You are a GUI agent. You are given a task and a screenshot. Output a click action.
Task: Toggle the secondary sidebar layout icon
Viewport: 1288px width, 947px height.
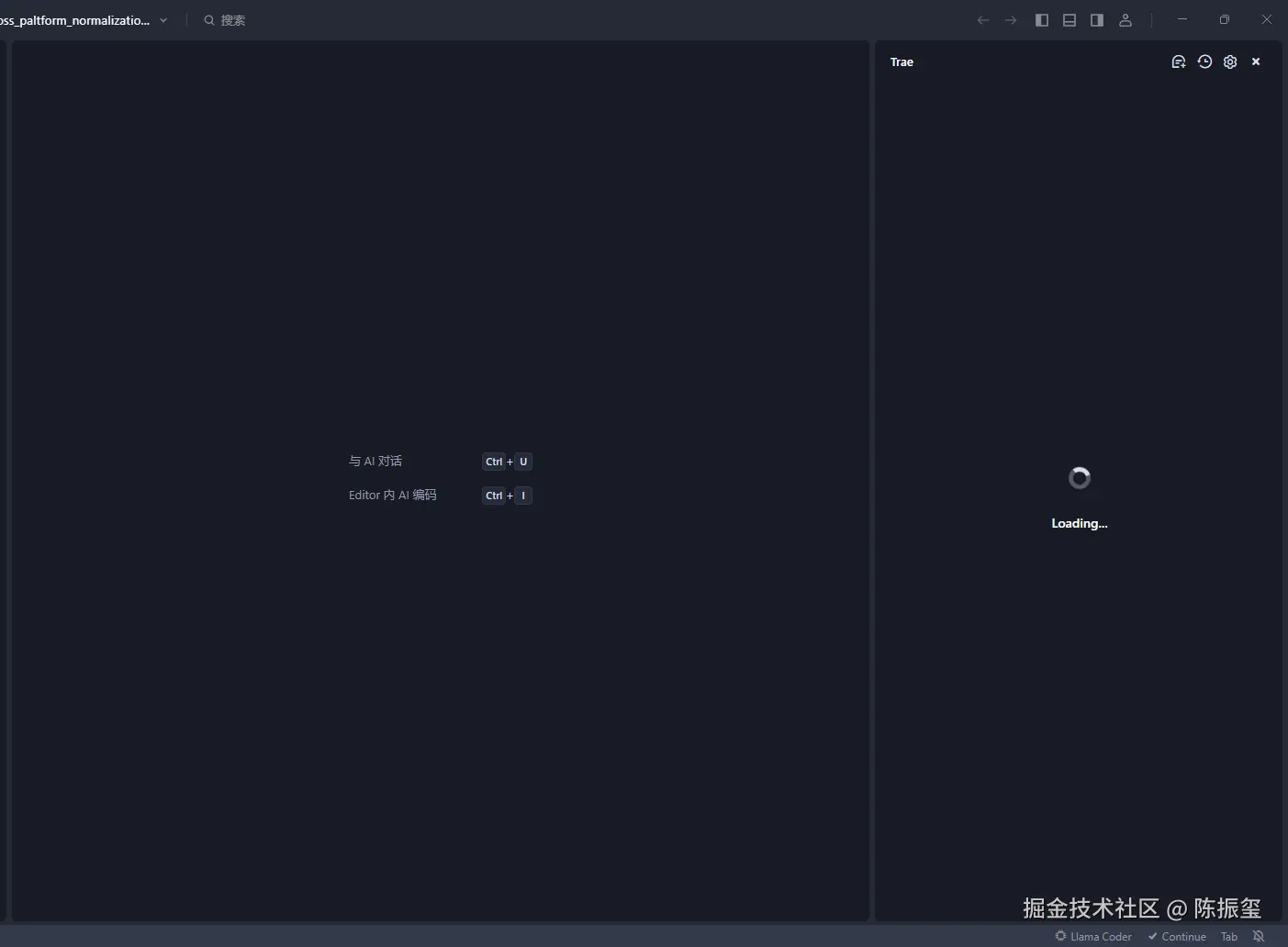coord(1096,19)
